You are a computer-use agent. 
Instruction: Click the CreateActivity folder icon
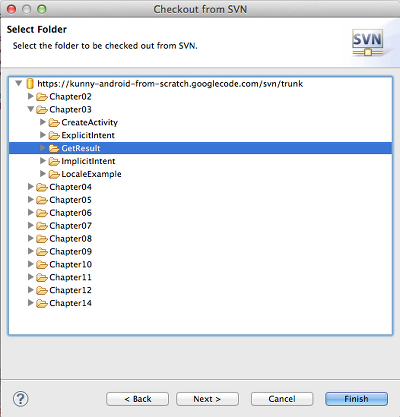[x=54, y=123]
